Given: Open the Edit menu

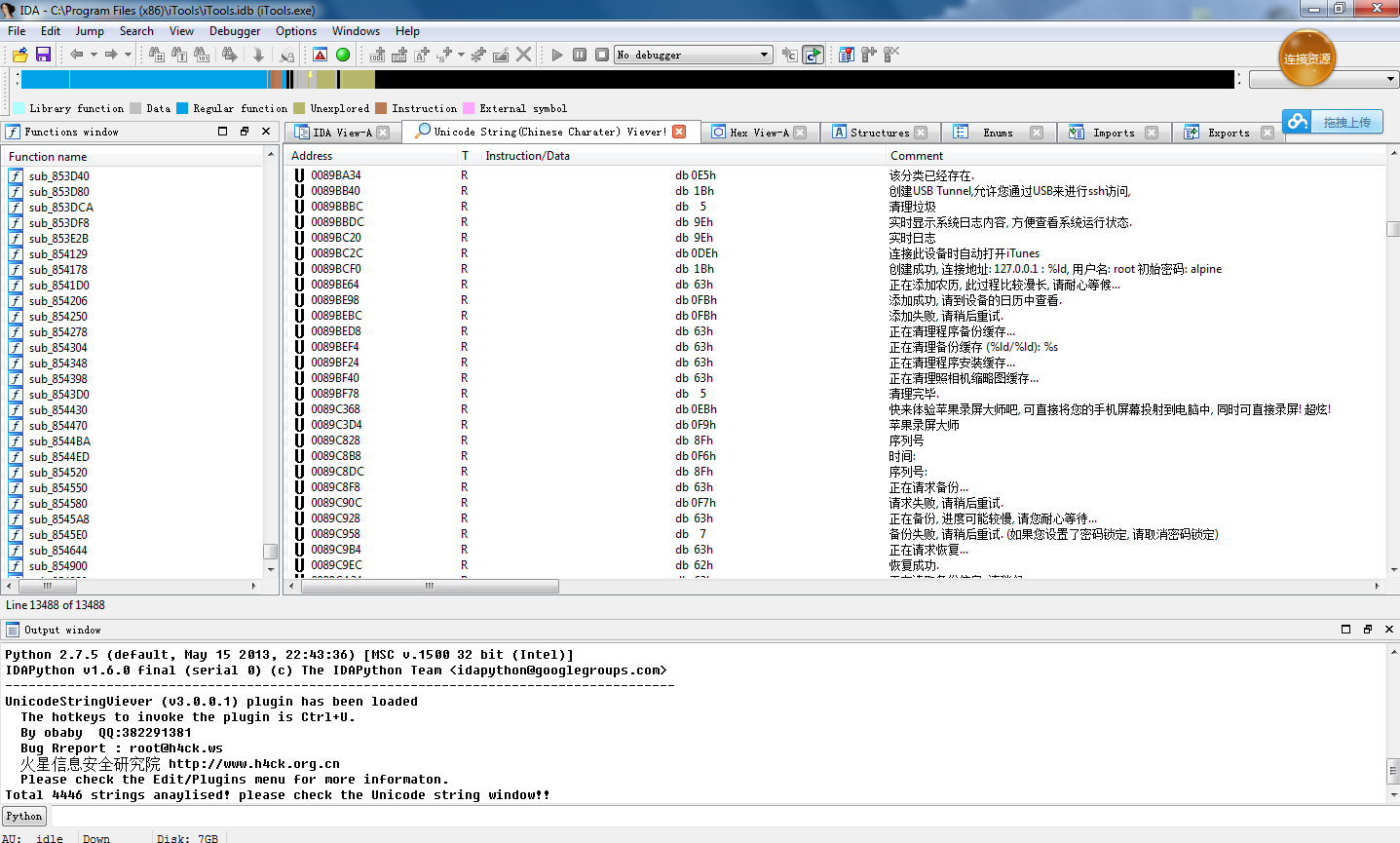Looking at the screenshot, I should (x=51, y=31).
